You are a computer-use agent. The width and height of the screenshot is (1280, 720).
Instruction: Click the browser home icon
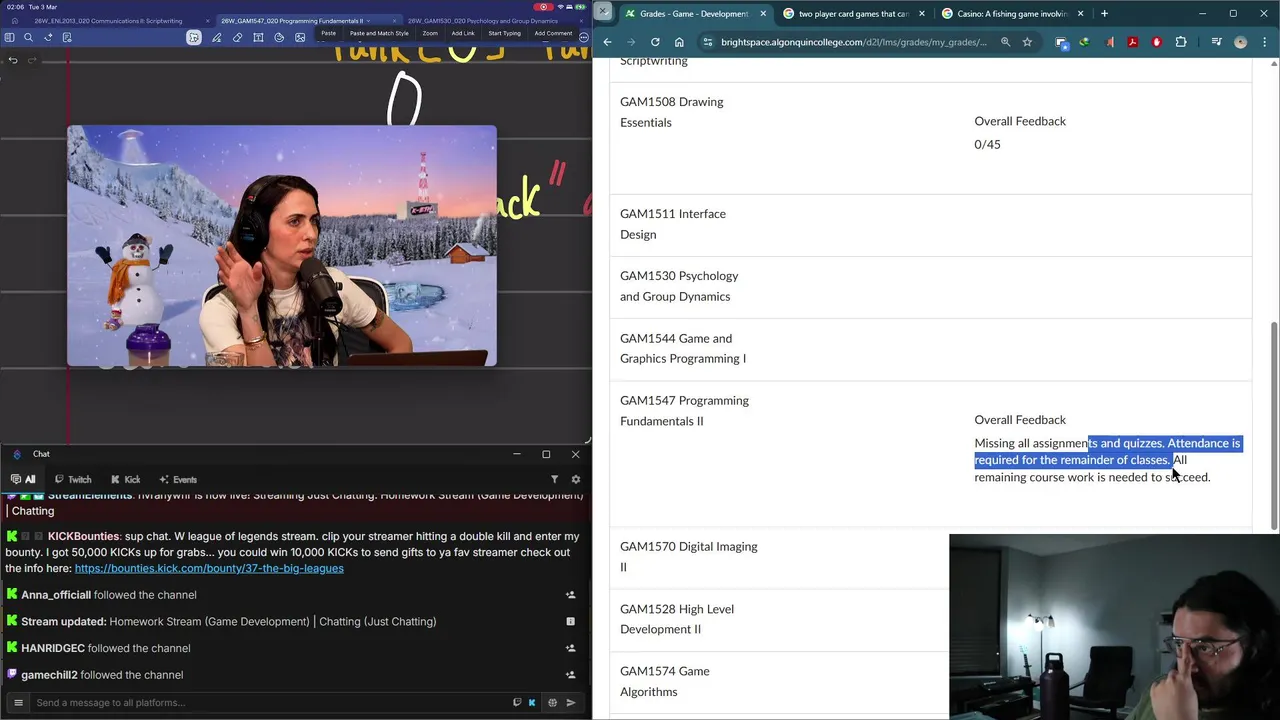point(679,42)
